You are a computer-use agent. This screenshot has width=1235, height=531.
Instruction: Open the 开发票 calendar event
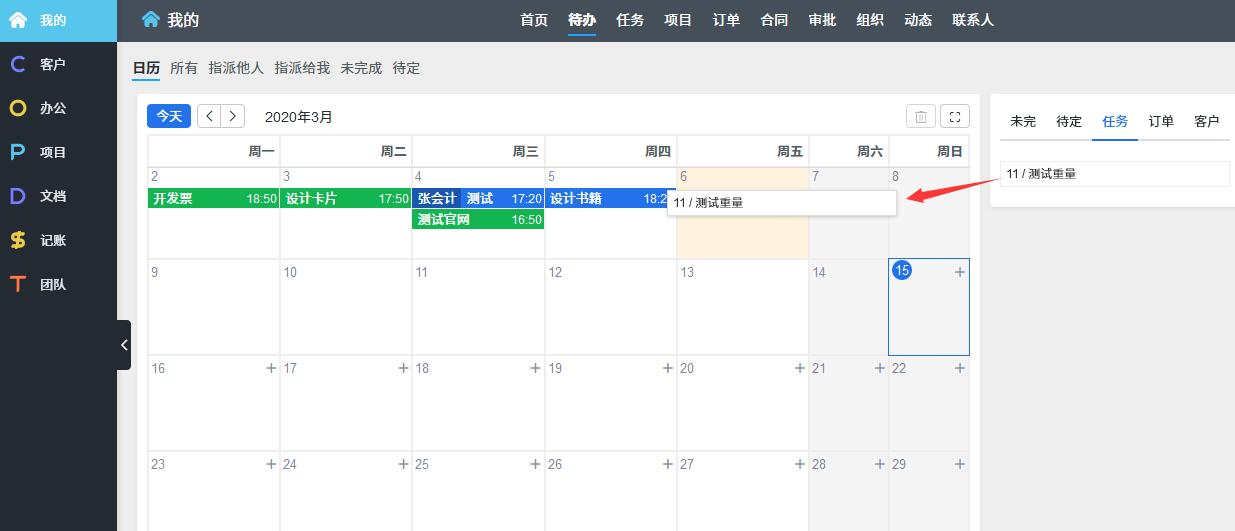pos(214,198)
